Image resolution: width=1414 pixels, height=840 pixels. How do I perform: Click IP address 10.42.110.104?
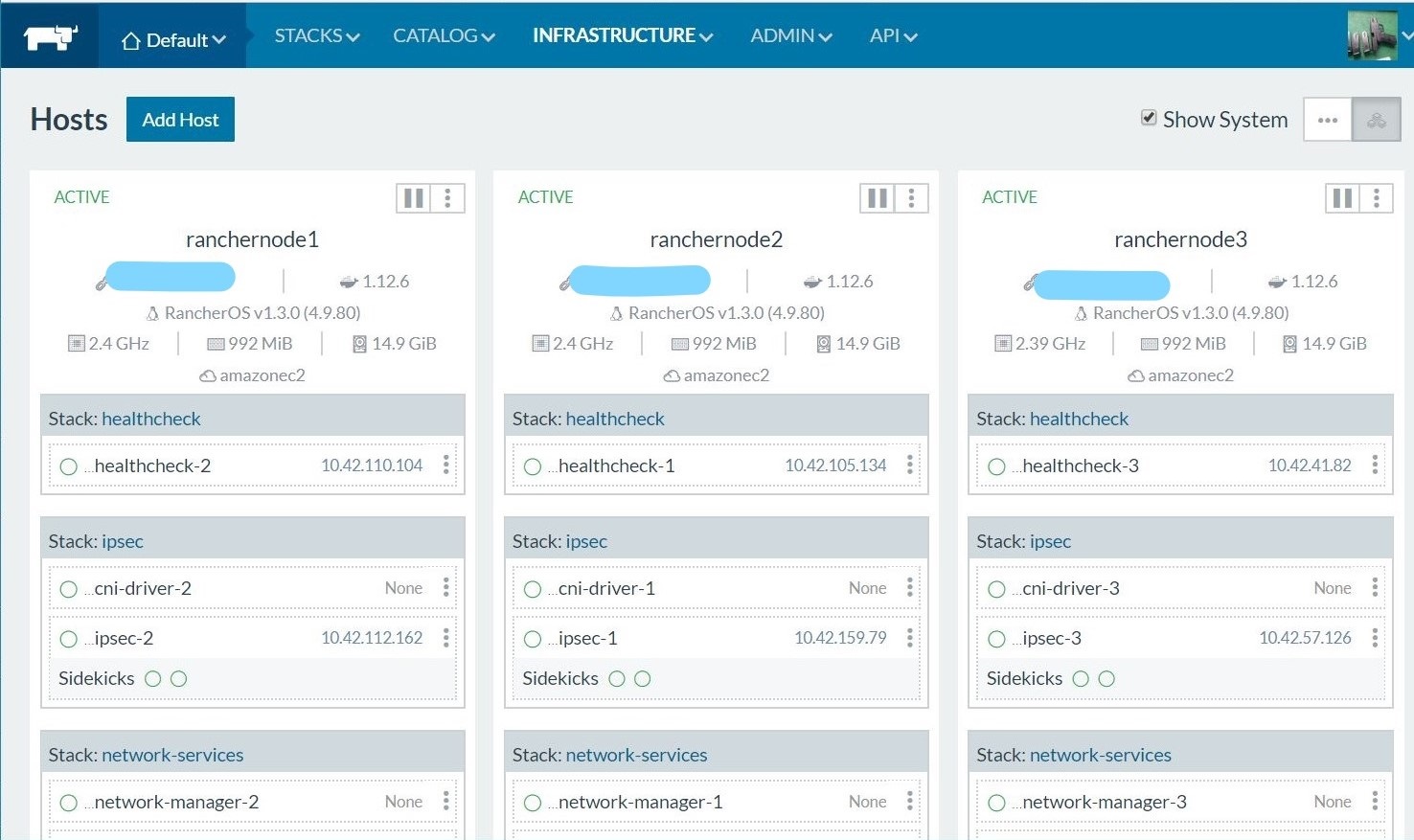372,465
